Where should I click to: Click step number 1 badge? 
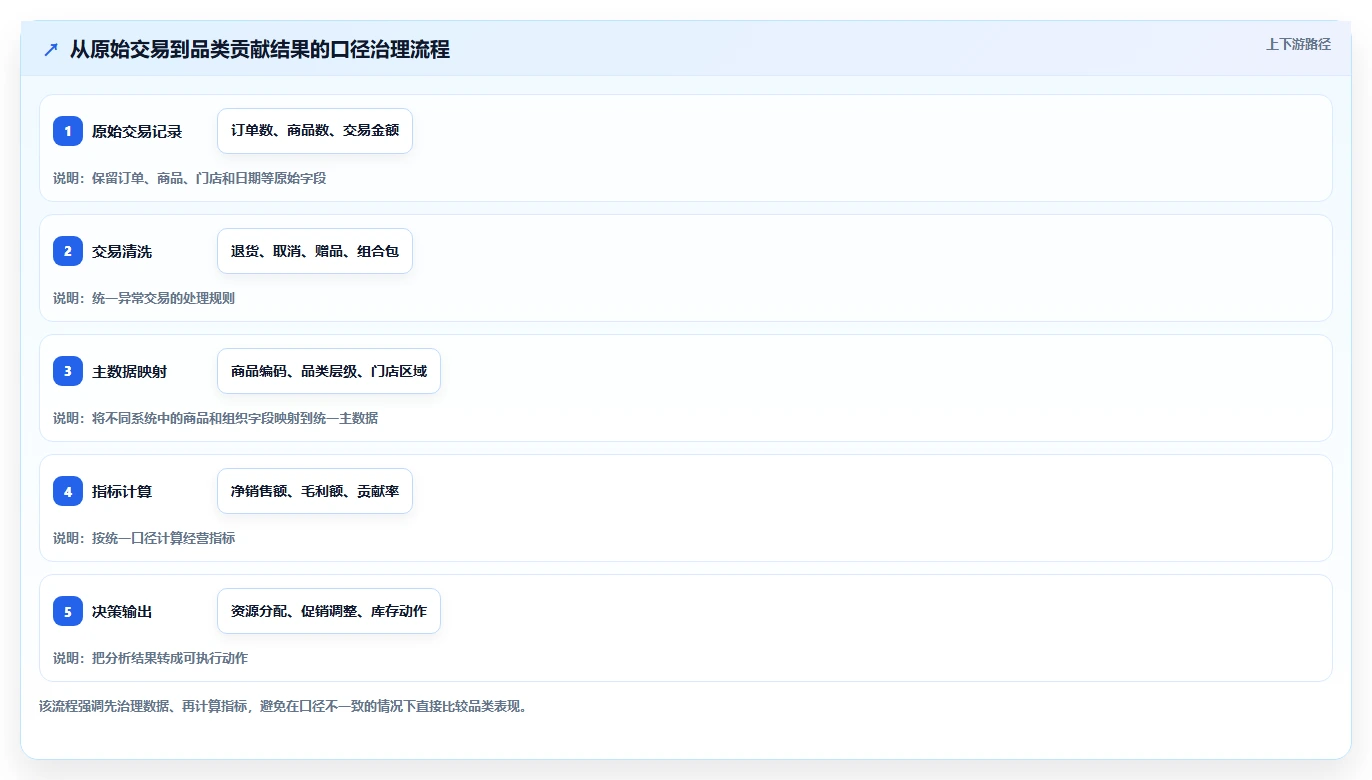(68, 131)
